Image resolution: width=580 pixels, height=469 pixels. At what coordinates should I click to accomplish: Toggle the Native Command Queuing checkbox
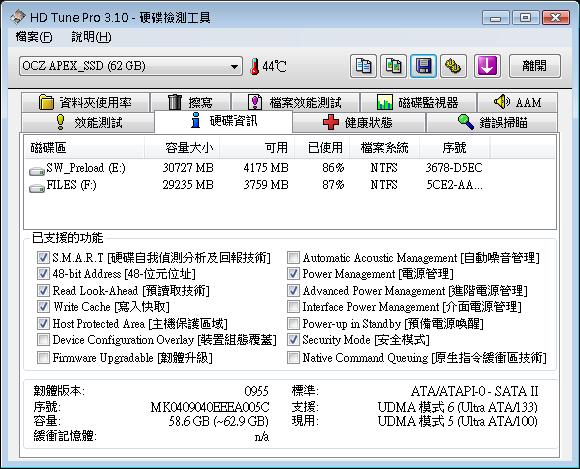293,358
